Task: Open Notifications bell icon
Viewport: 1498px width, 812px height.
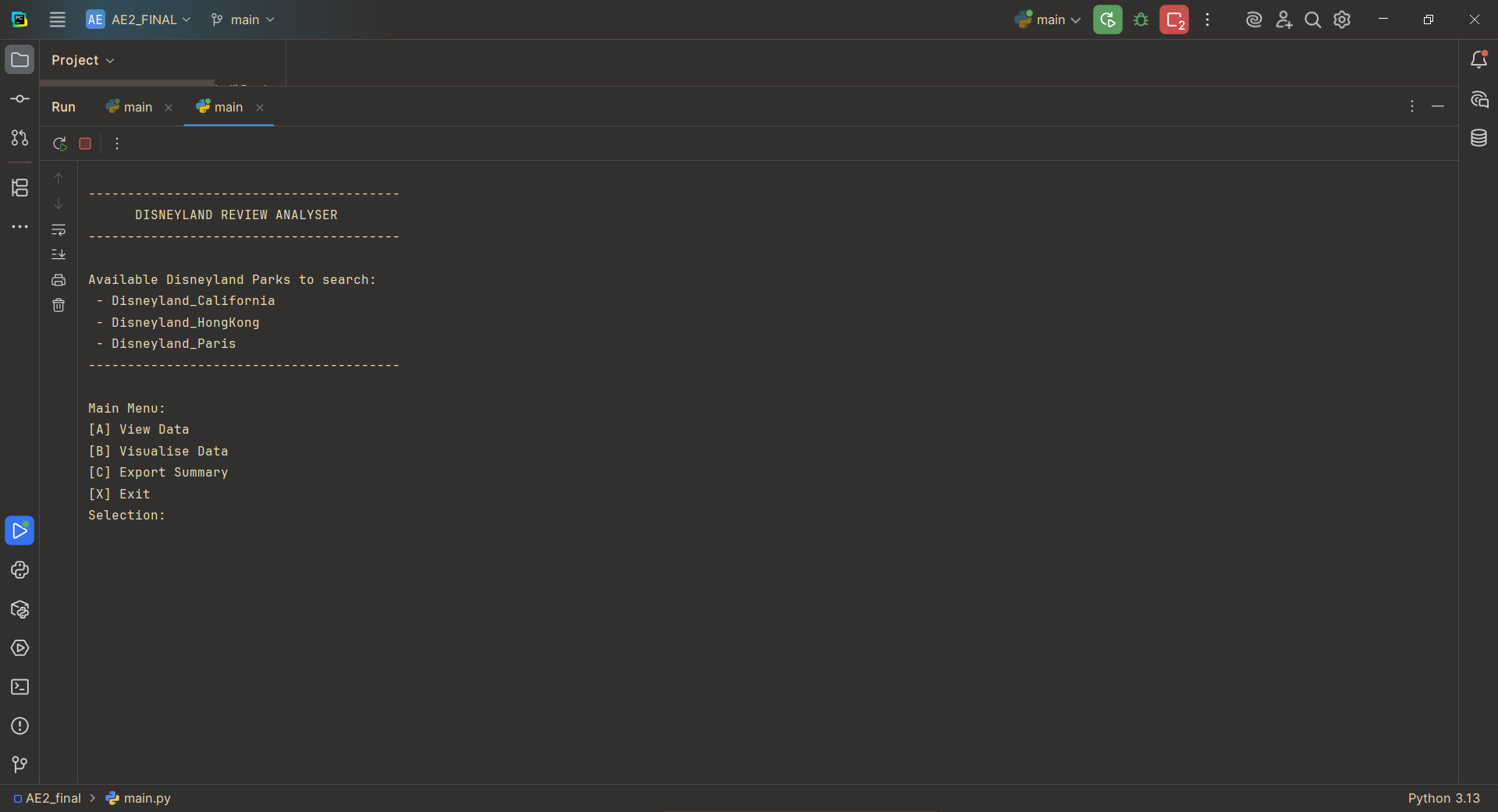Action: coord(1478,59)
